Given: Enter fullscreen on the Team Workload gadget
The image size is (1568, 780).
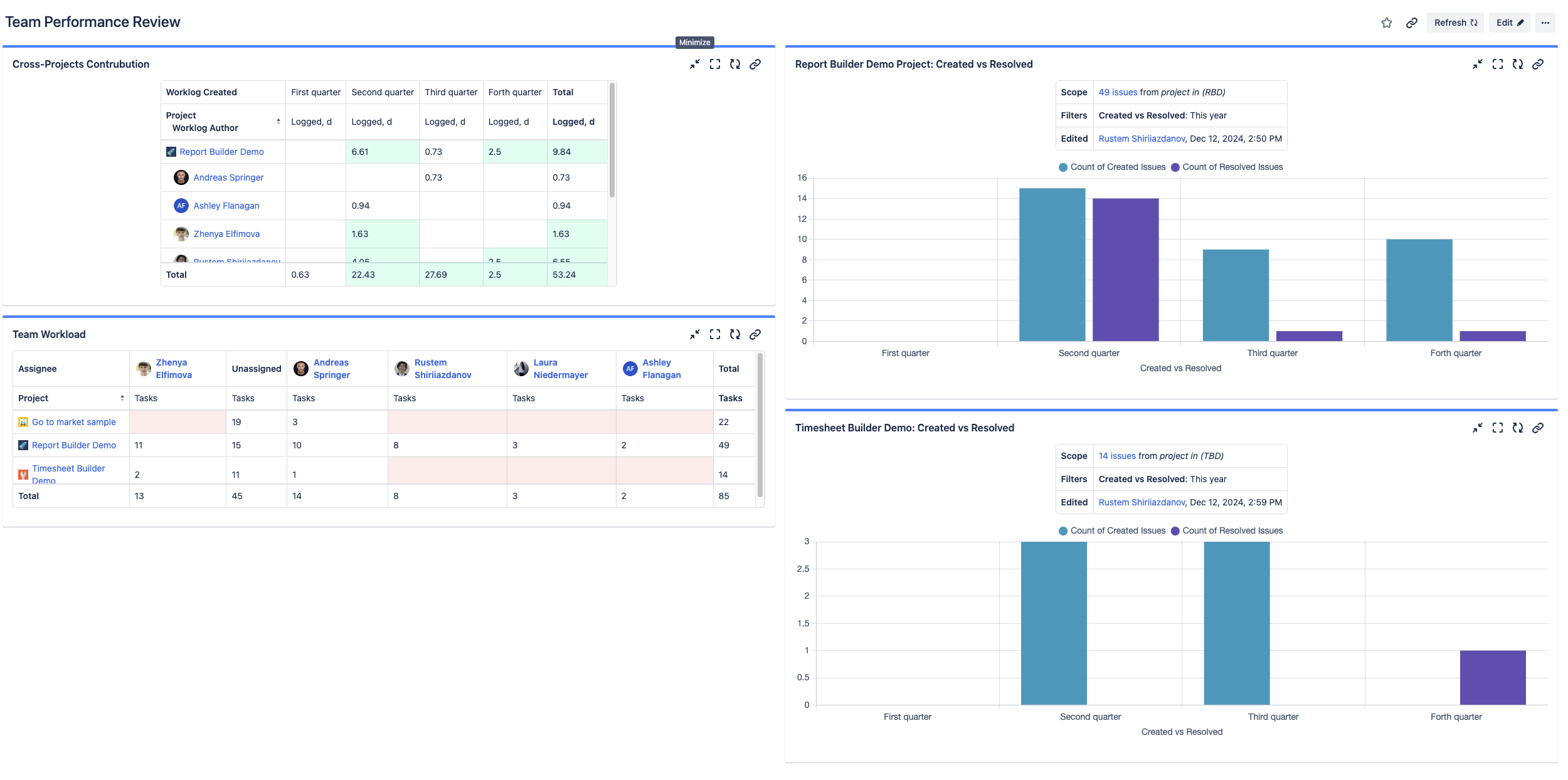Looking at the screenshot, I should (714, 335).
